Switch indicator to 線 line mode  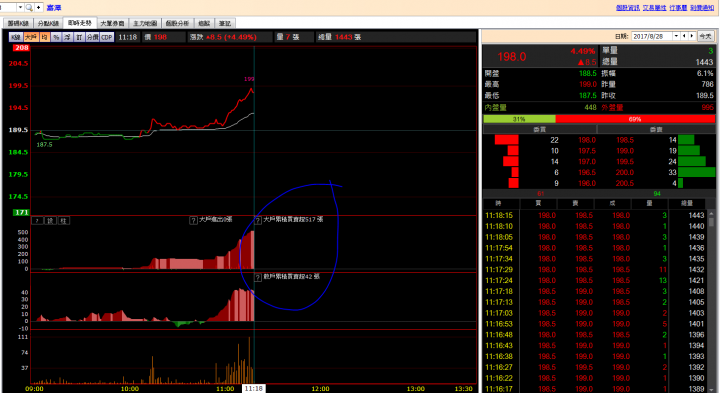pyautogui.click(x=51, y=221)
